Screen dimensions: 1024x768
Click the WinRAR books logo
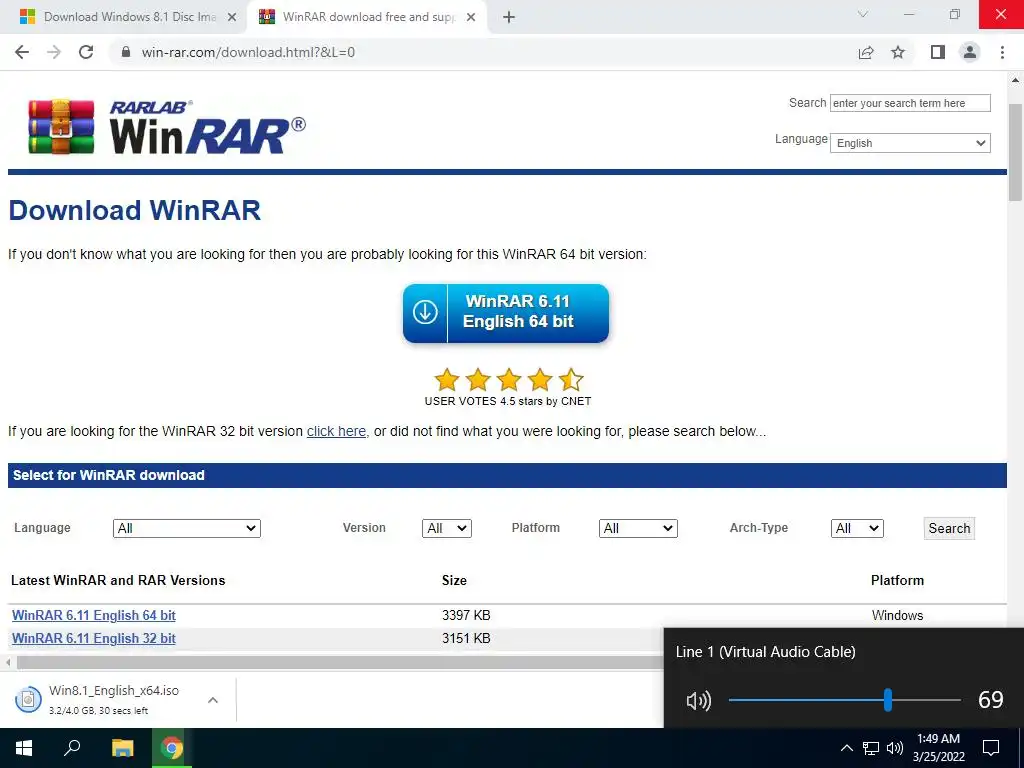[x=61, y=127]
